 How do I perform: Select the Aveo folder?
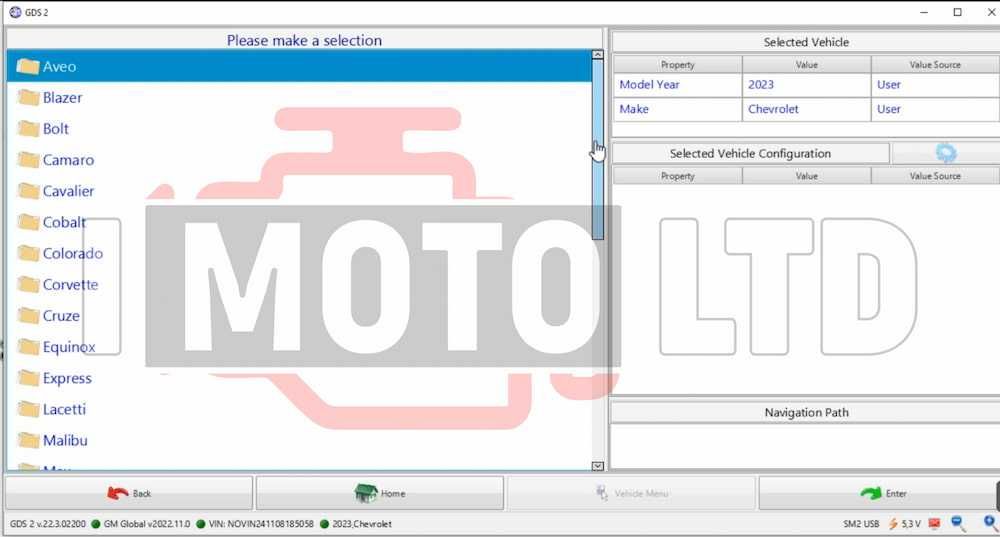298,66
